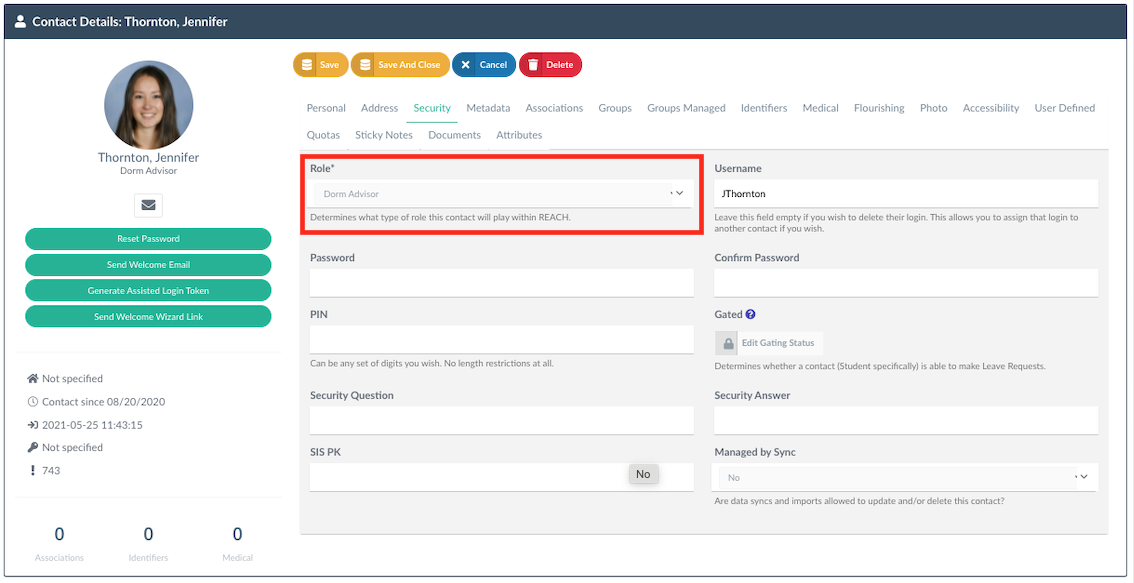This screenshot has width=1134, height=583.
Task: Switch to the Personal tab
Action: [x=326, y=108]
